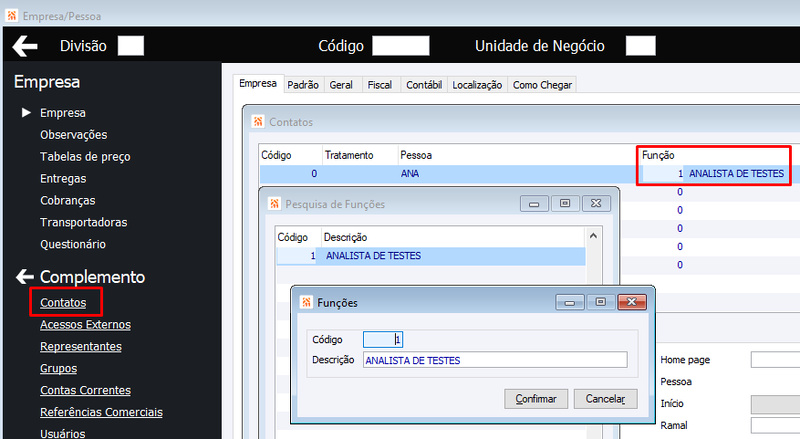Open the Fiscal tab
800x439 pixels.
[x=380, y=85]
